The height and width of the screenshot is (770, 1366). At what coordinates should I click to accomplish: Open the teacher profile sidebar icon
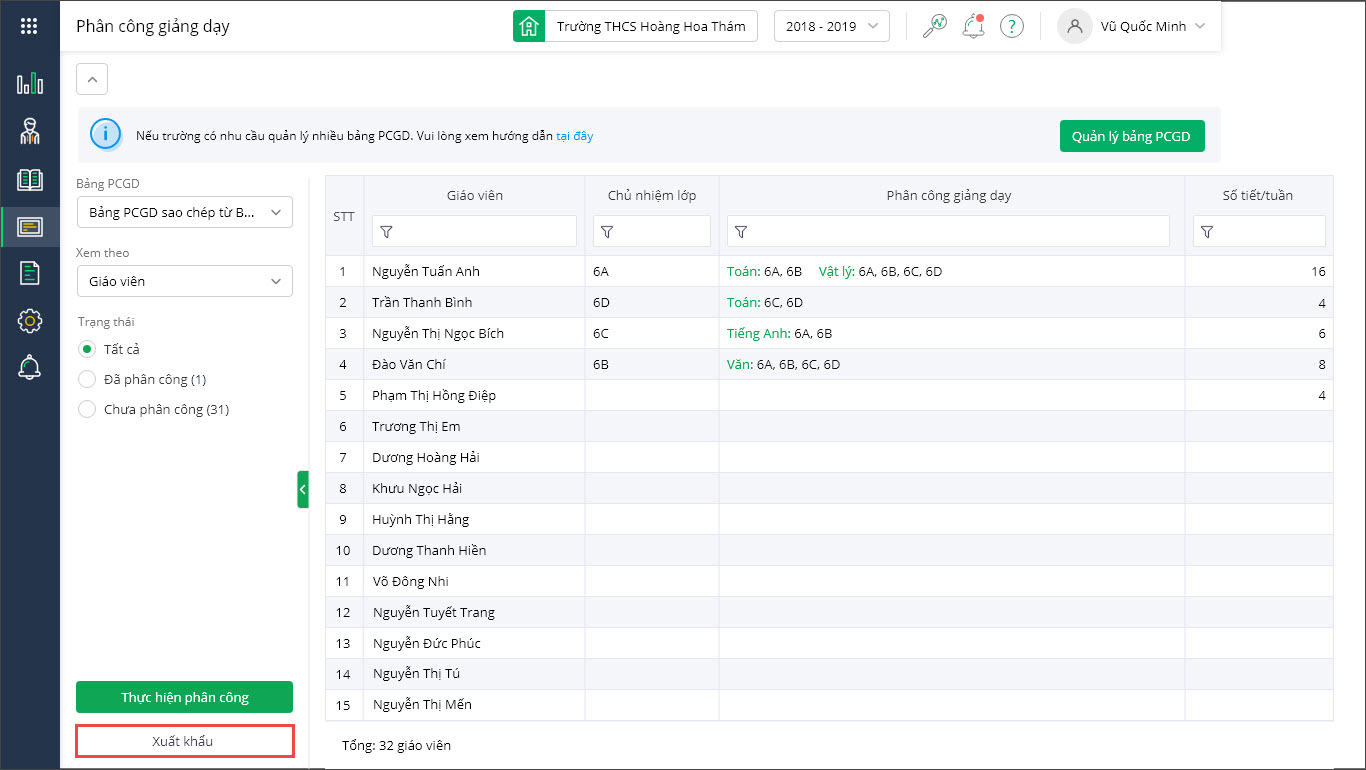[x=30, y=131]
